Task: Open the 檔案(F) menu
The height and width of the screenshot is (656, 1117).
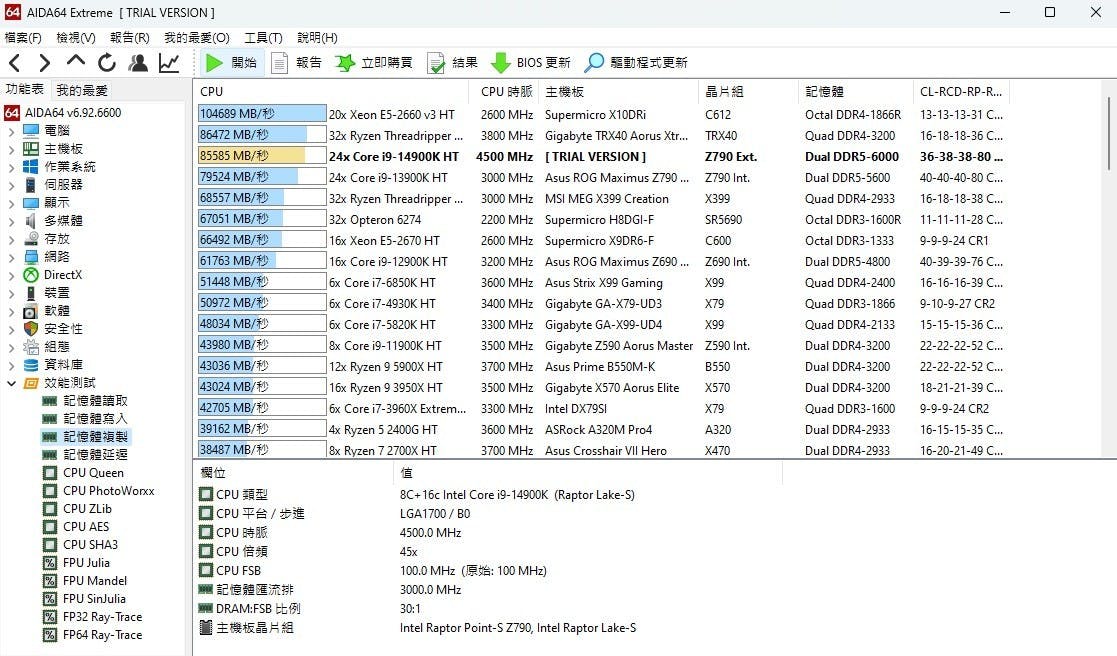Action: point(23,38)
